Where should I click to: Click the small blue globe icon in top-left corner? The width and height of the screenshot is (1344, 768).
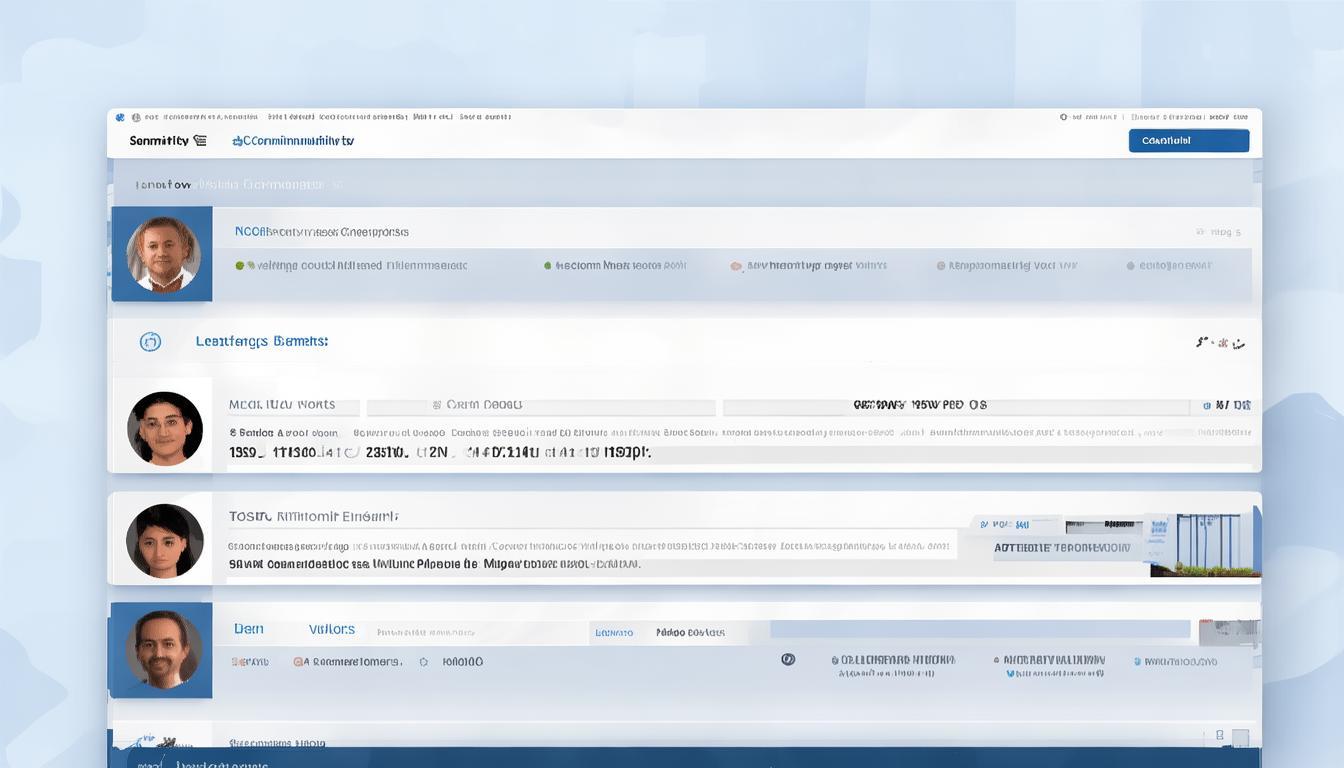[x=121, y=117]
